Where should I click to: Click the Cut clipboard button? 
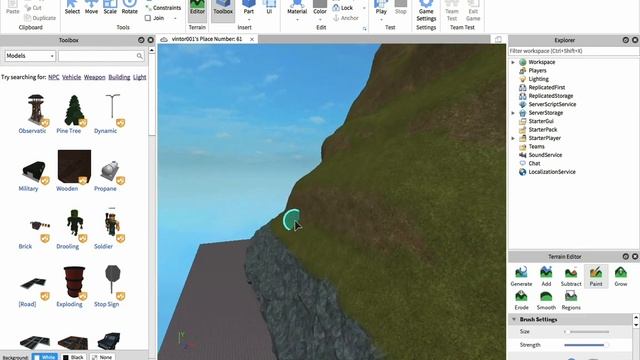33,8
